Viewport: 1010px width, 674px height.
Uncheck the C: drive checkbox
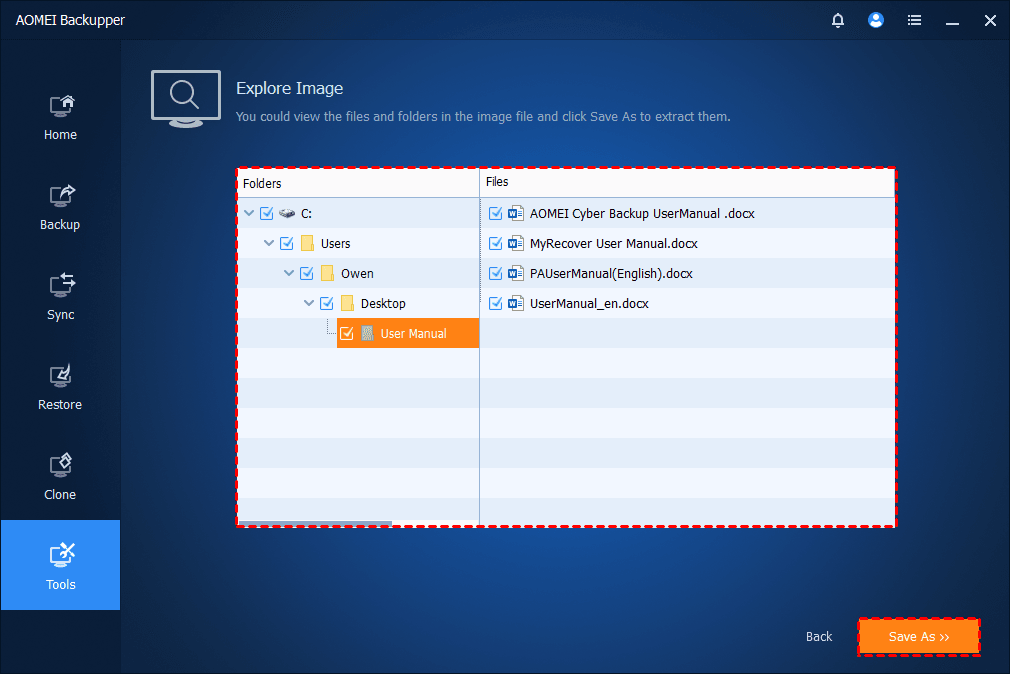pyautogui.click(x=267, y=213)
